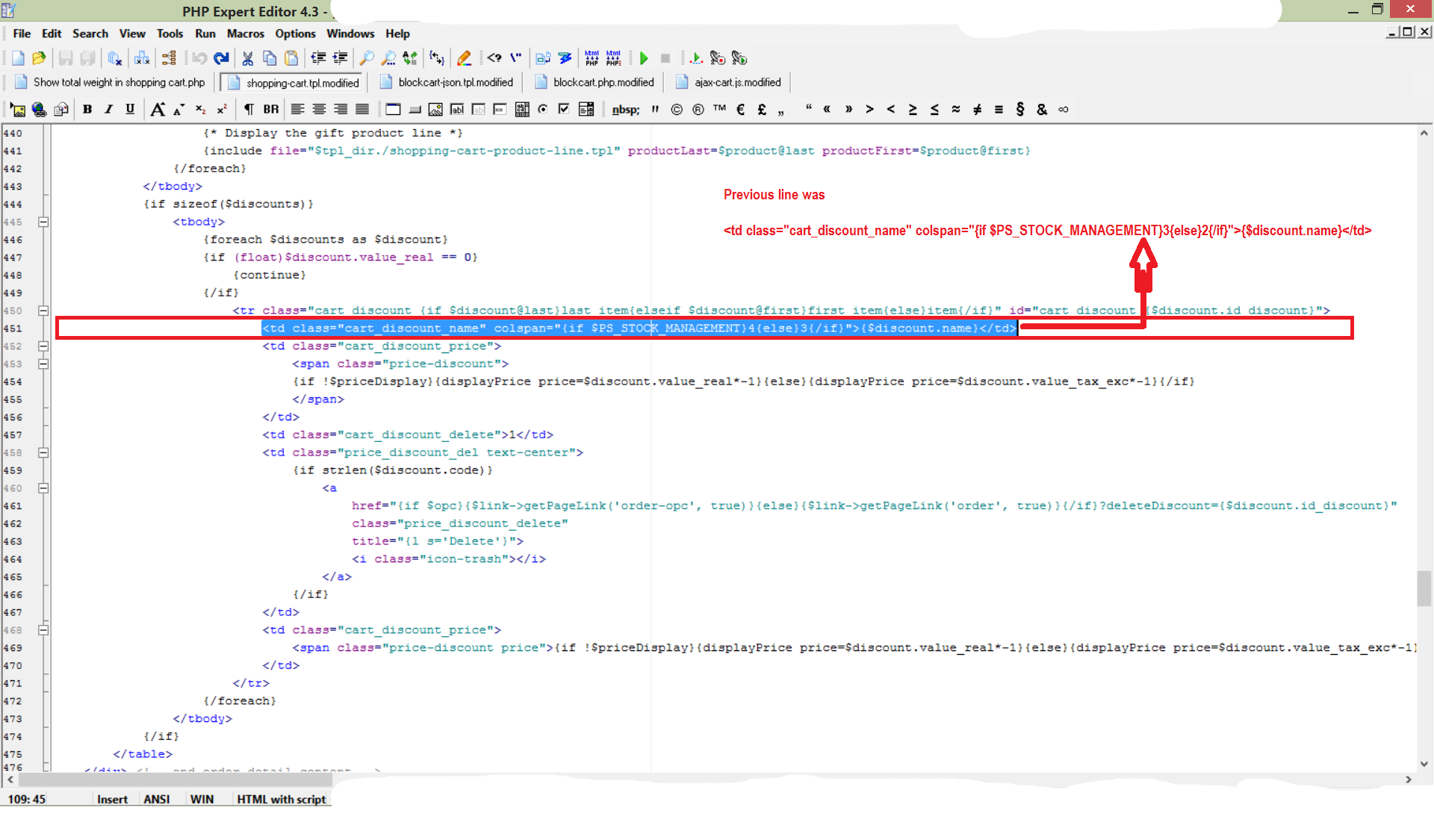The height and width of the screenshot is (840, 1434).
Task: Collapse code fold at line 450
Action: click(43, 311)
